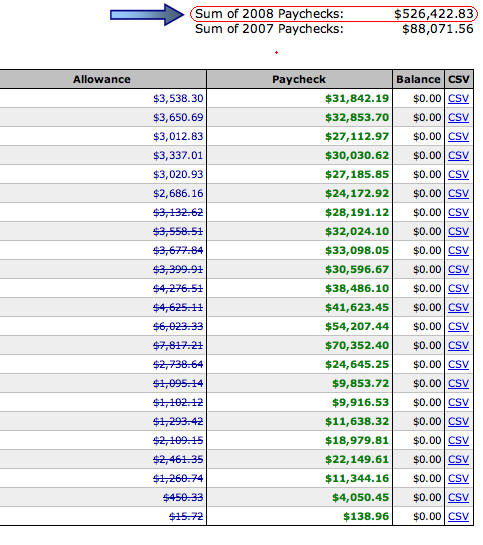The height and width of the screenshot is (545, 483).
Task: Click CSV link next to $33,098.05
Action: (x=458, y=251)
